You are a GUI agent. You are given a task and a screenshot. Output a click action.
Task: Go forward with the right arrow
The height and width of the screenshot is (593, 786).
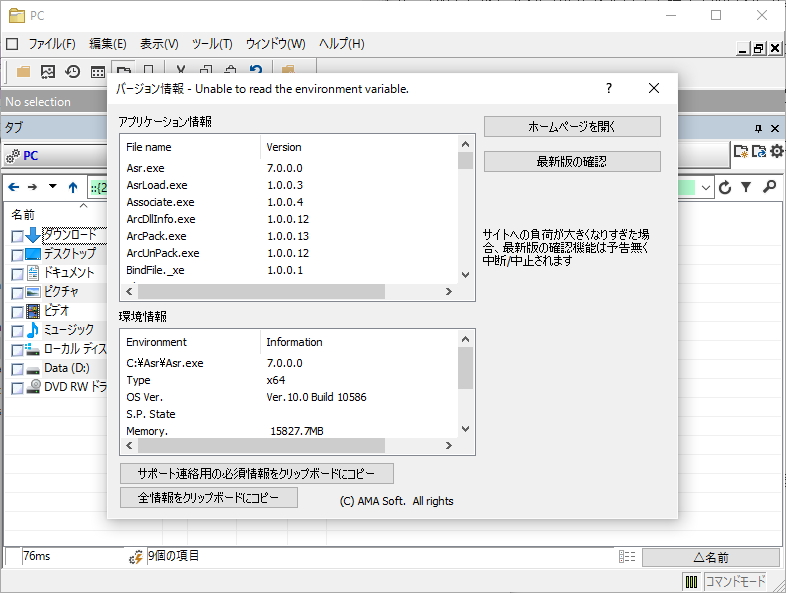coord(33,187)
